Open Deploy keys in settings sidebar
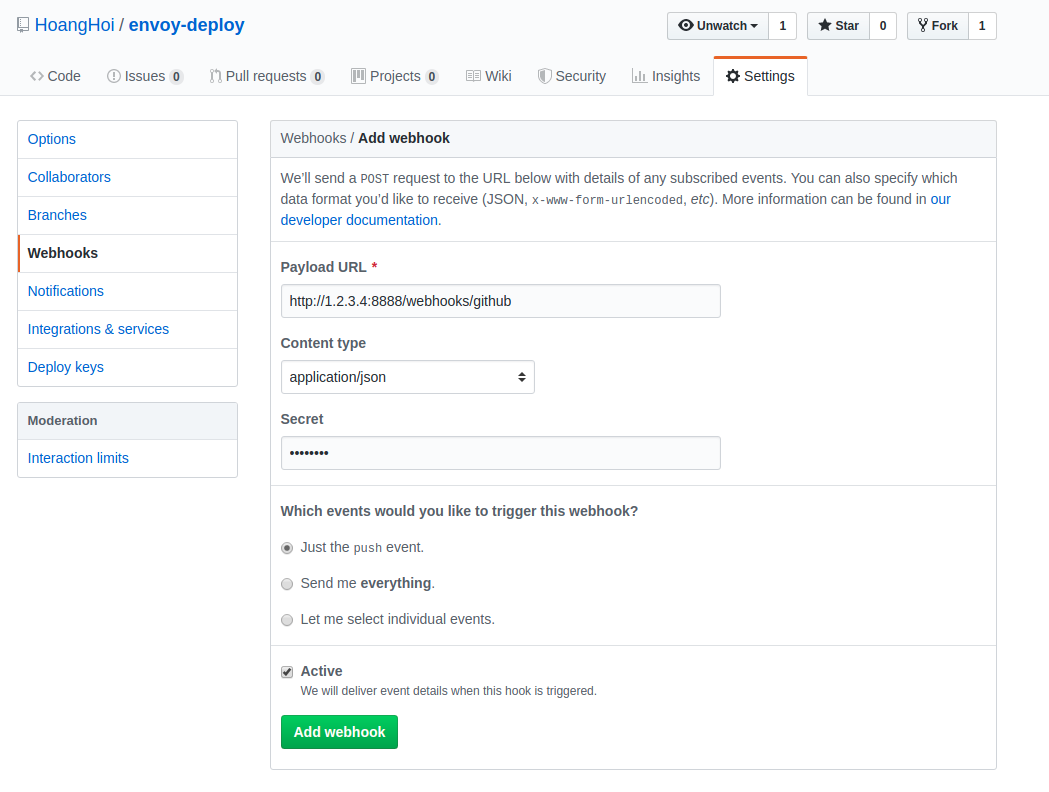Screen dimensions: 1049x792 click(x=66, y=367)
